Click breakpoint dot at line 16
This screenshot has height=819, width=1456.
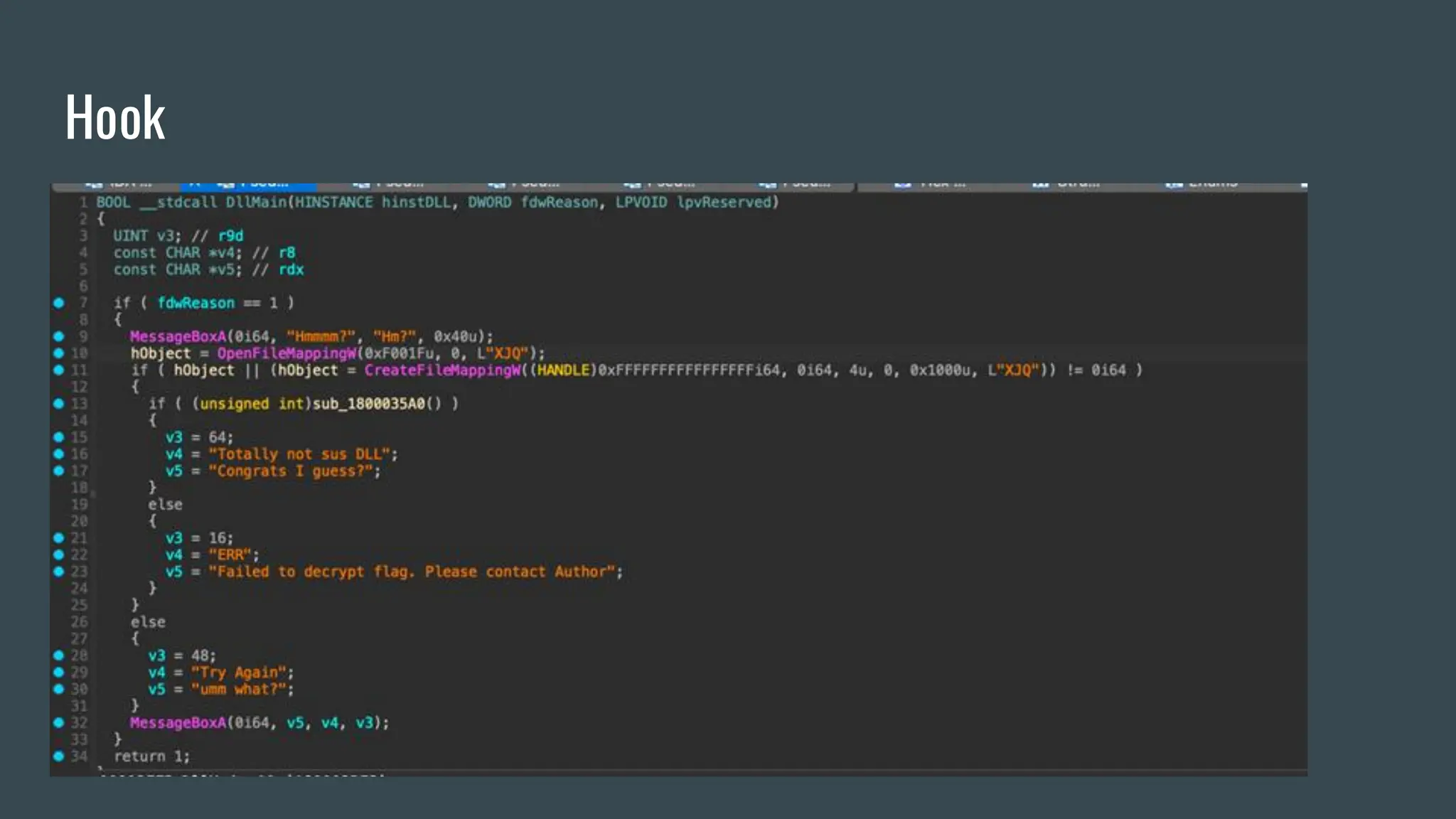pos(59,454)
